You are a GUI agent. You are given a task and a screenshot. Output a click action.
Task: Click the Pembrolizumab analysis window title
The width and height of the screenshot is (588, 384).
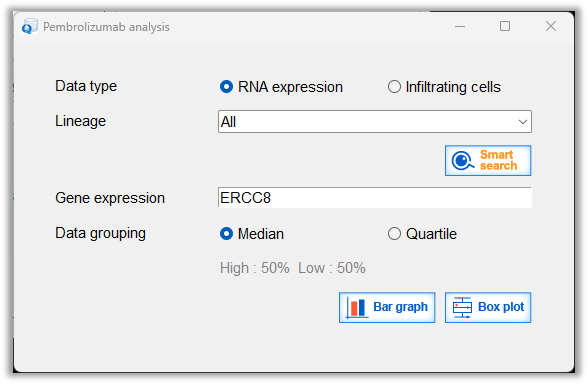[106, 27]
